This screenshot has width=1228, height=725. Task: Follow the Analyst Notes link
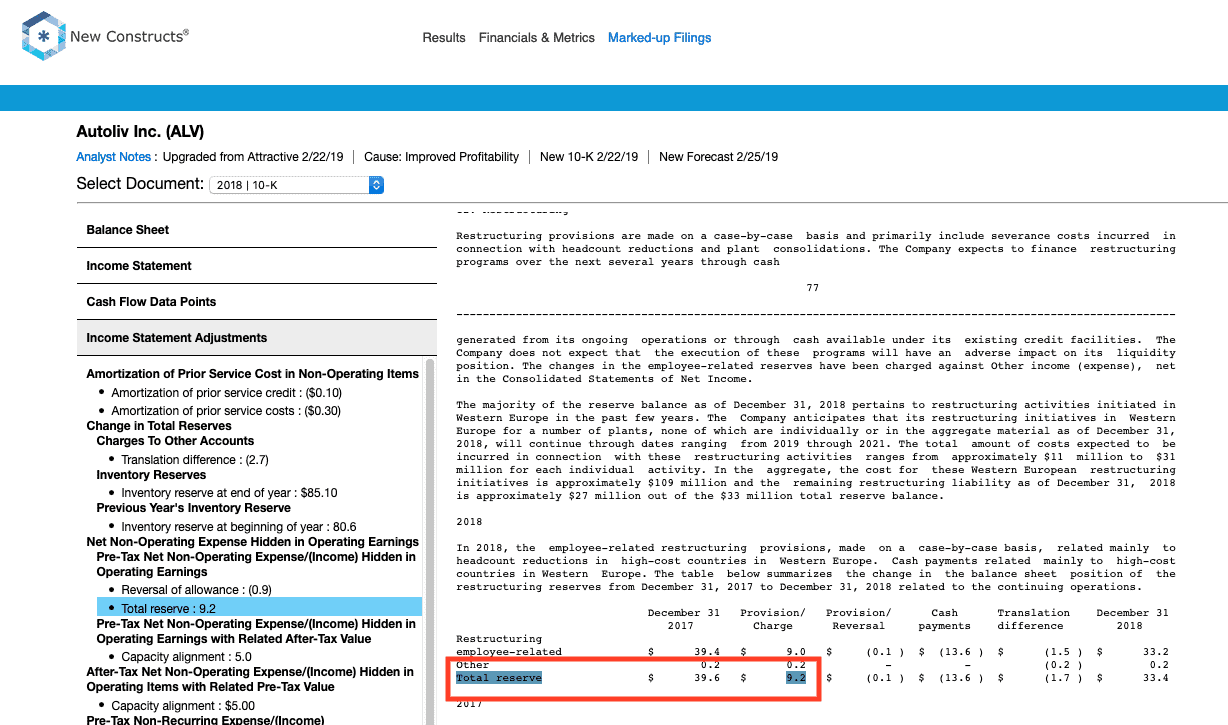(x=113, y=157)
